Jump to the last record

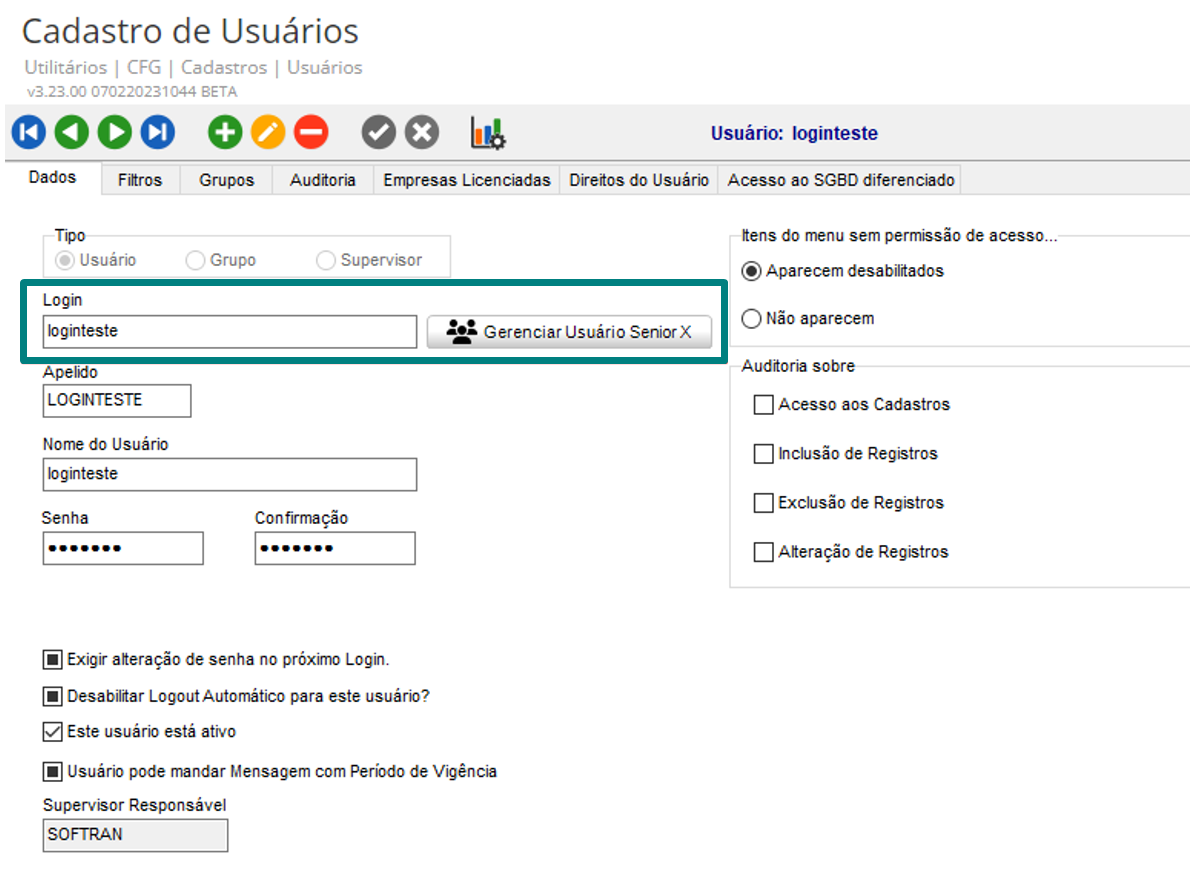pos(157,132)
